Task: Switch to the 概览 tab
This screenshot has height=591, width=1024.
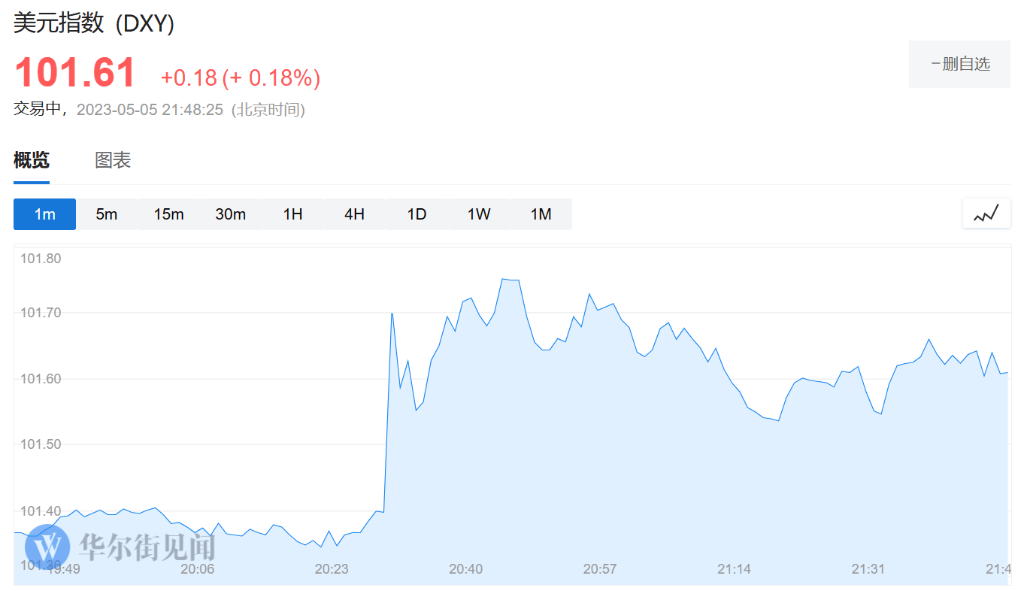Action: 33,160
